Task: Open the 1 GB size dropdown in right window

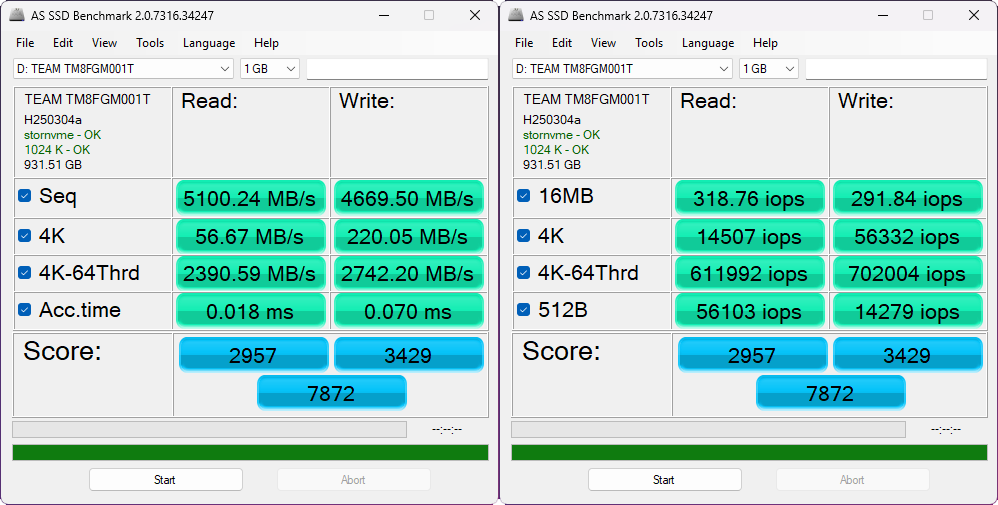Action: coord(769,69)
